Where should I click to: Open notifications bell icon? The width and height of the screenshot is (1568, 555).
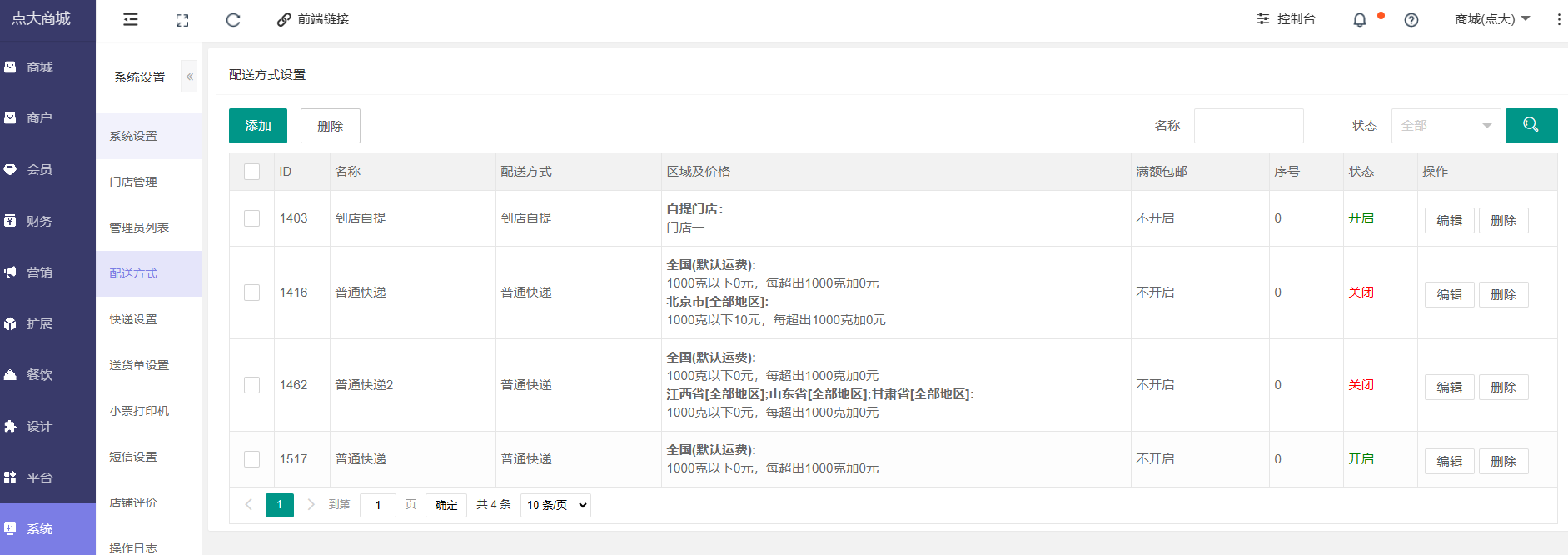(x=1359, y=20)
